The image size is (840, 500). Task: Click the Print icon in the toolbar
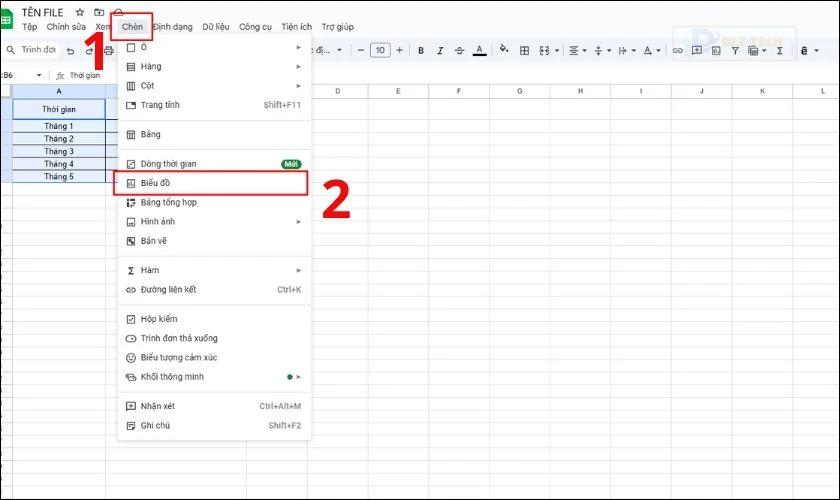(x=109, y=51)
